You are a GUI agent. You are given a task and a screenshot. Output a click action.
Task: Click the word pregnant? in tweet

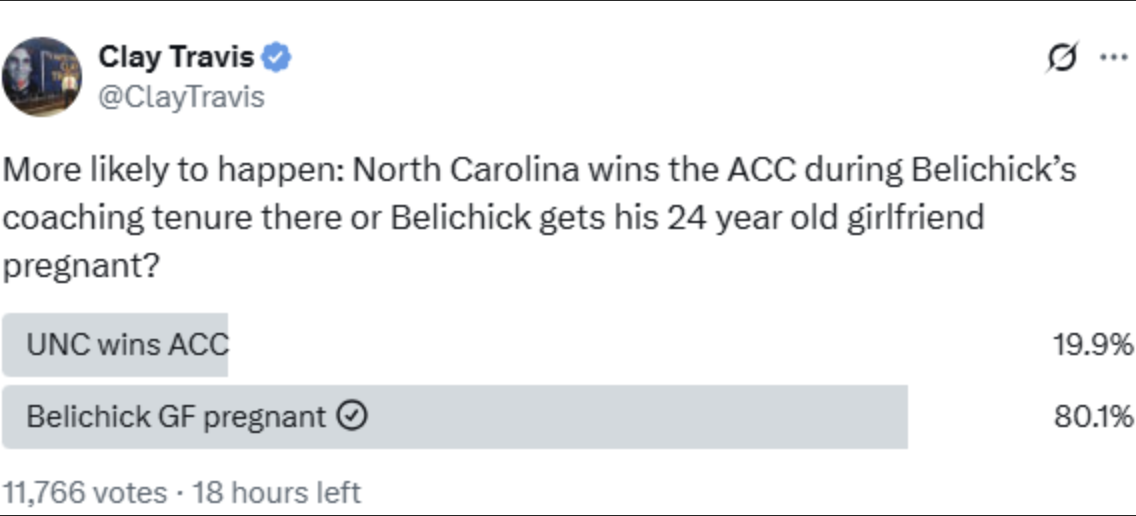[81, 269]
